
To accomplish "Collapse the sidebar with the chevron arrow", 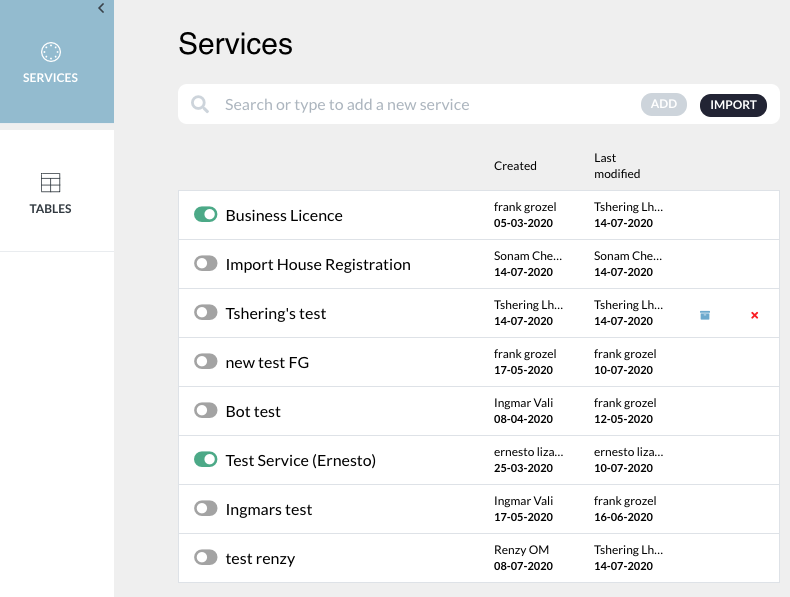I will (x=101, y=8).
